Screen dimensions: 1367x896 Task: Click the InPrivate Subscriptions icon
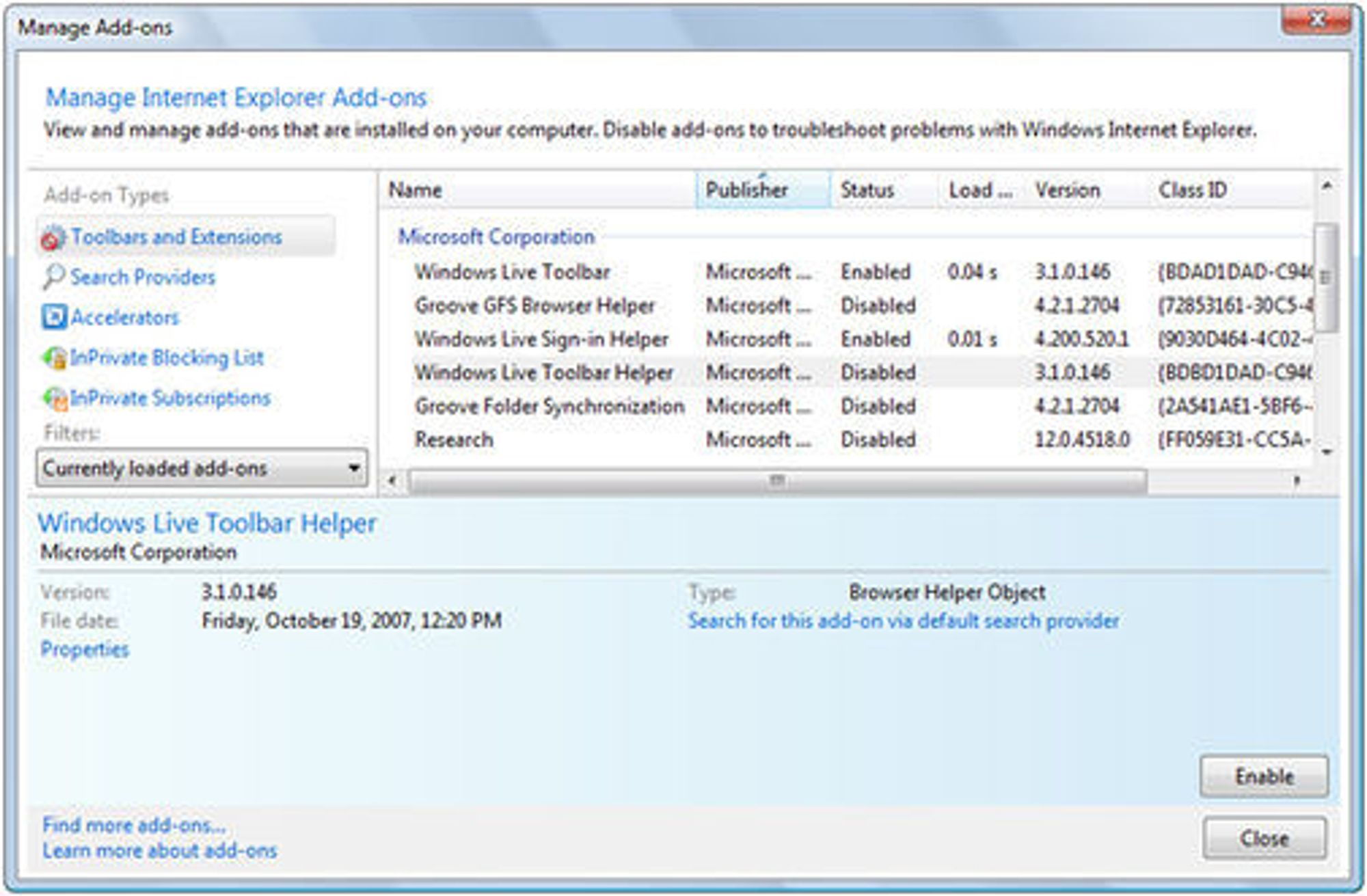tap(54, 398)
